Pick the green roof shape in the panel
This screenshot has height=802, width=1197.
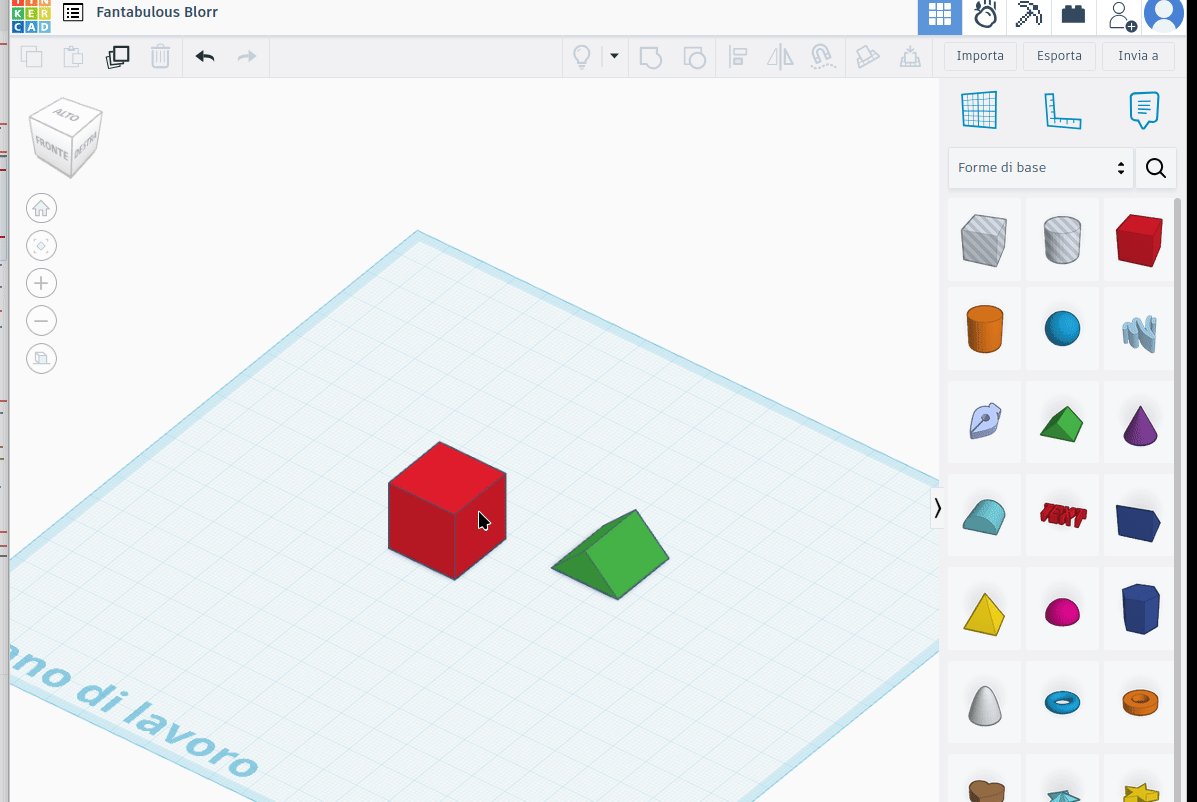point(1062,424)
